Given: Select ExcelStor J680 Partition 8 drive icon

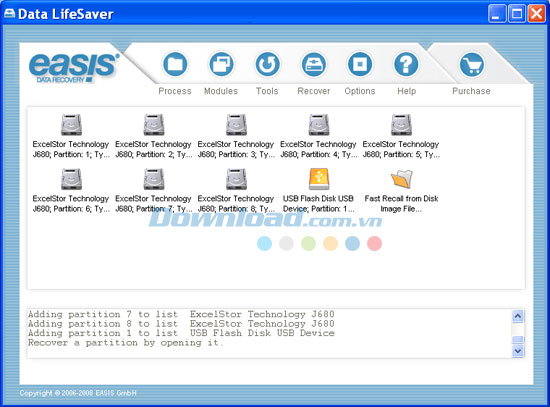Looking at the screenshot, I should pos(236,179).
